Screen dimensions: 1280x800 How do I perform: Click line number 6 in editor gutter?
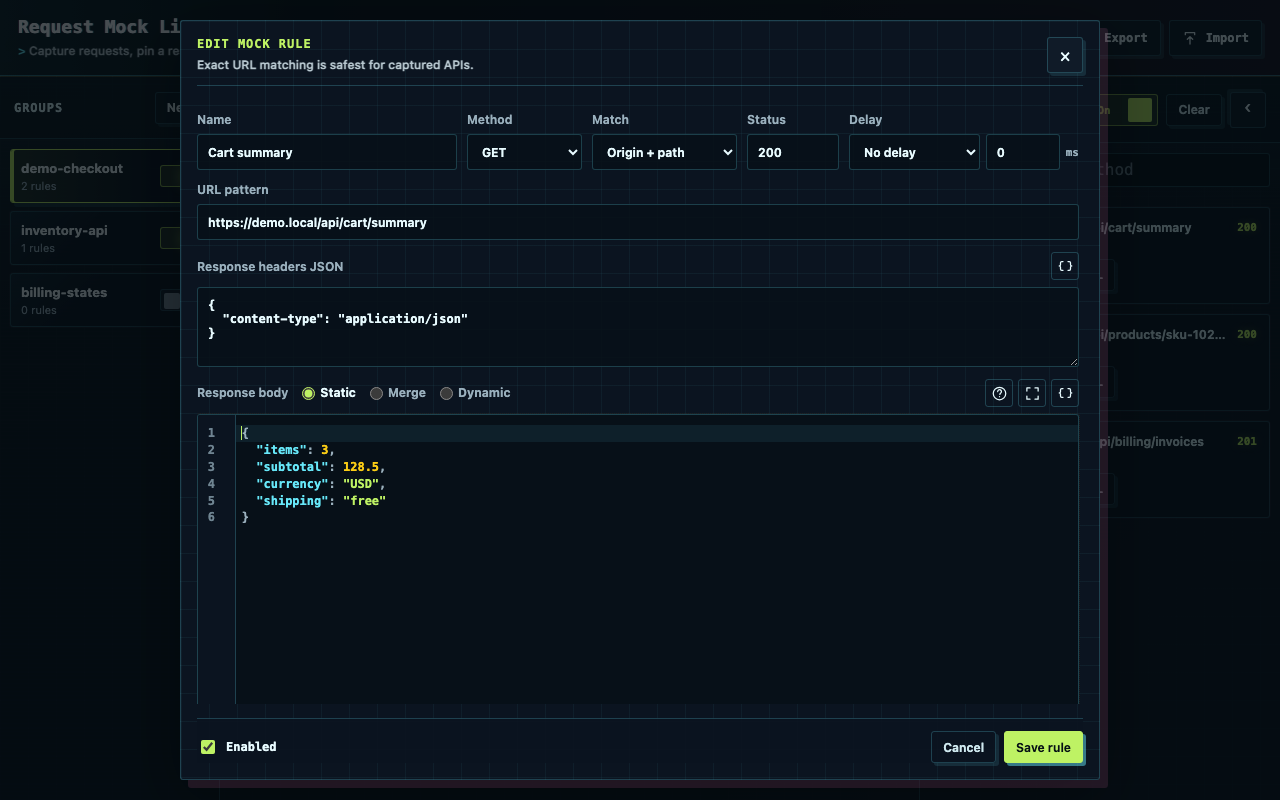pos(211,518)
